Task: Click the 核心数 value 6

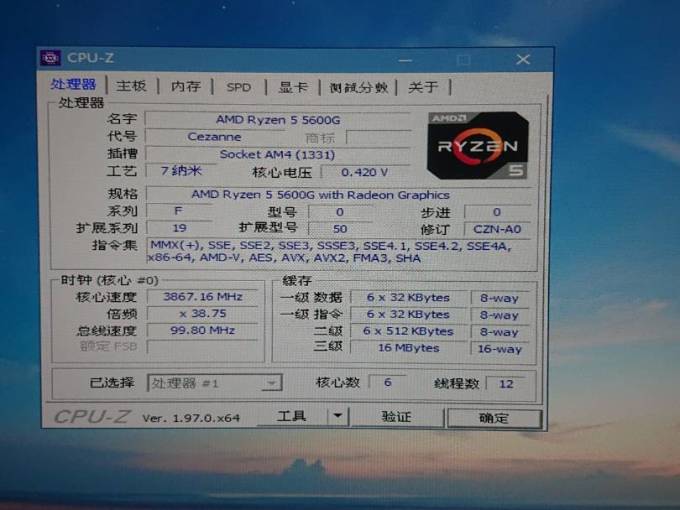Action: click(x=387, y=382)
